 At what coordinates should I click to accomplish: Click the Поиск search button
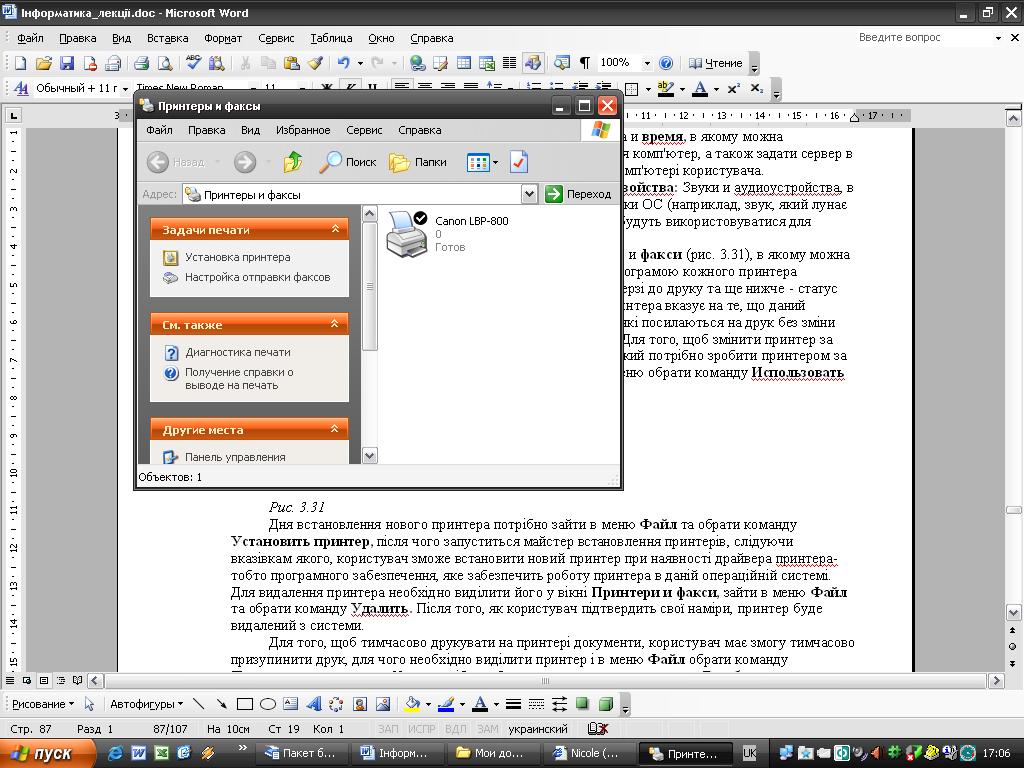coord(347,162)
